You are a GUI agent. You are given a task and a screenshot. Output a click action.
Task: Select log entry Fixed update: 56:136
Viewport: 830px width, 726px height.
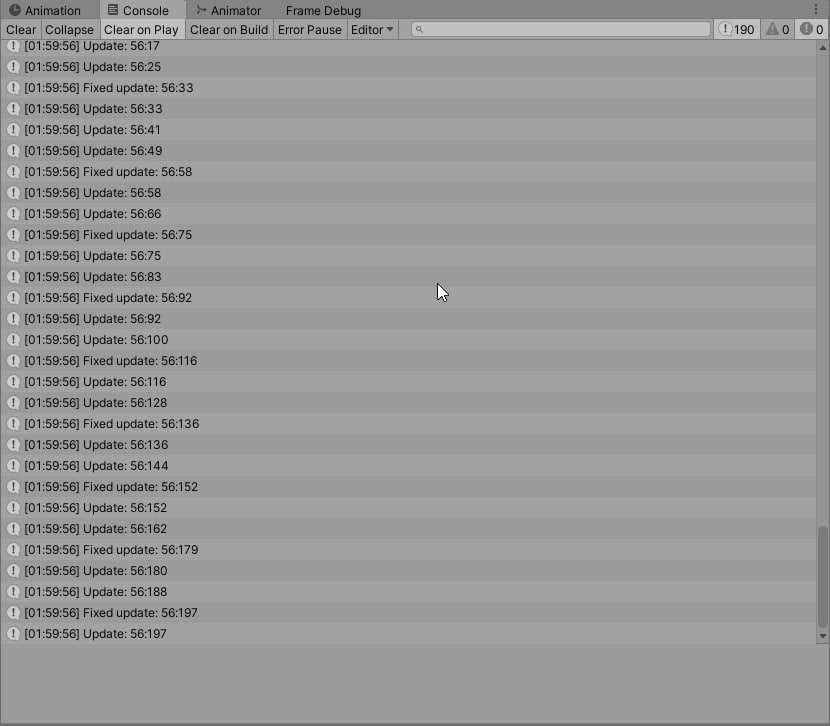click(408, 424)
